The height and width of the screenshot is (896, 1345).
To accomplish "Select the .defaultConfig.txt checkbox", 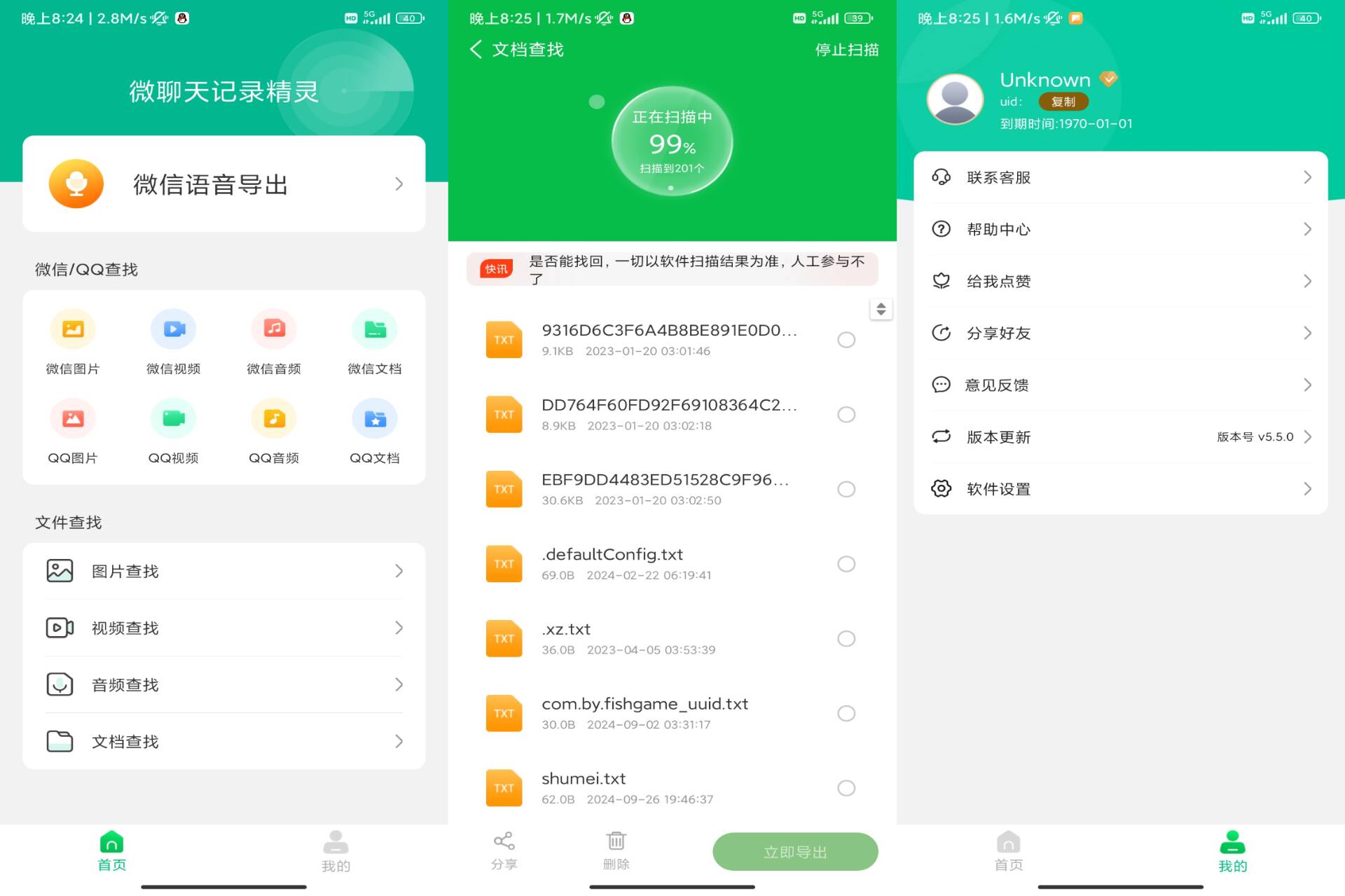I will 848,563.
